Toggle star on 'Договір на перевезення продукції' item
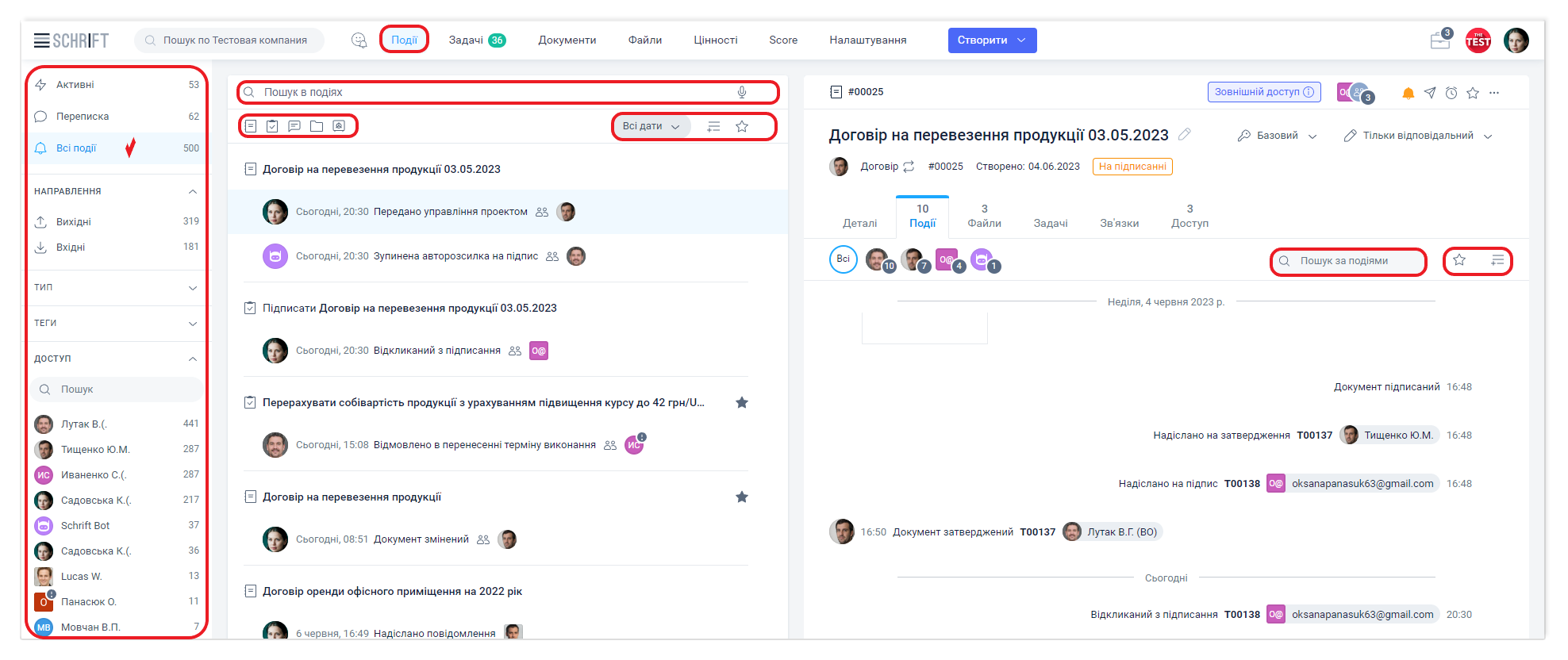Screen dimensions: 1568x660 pyautogui.click(x=741, y=497)
